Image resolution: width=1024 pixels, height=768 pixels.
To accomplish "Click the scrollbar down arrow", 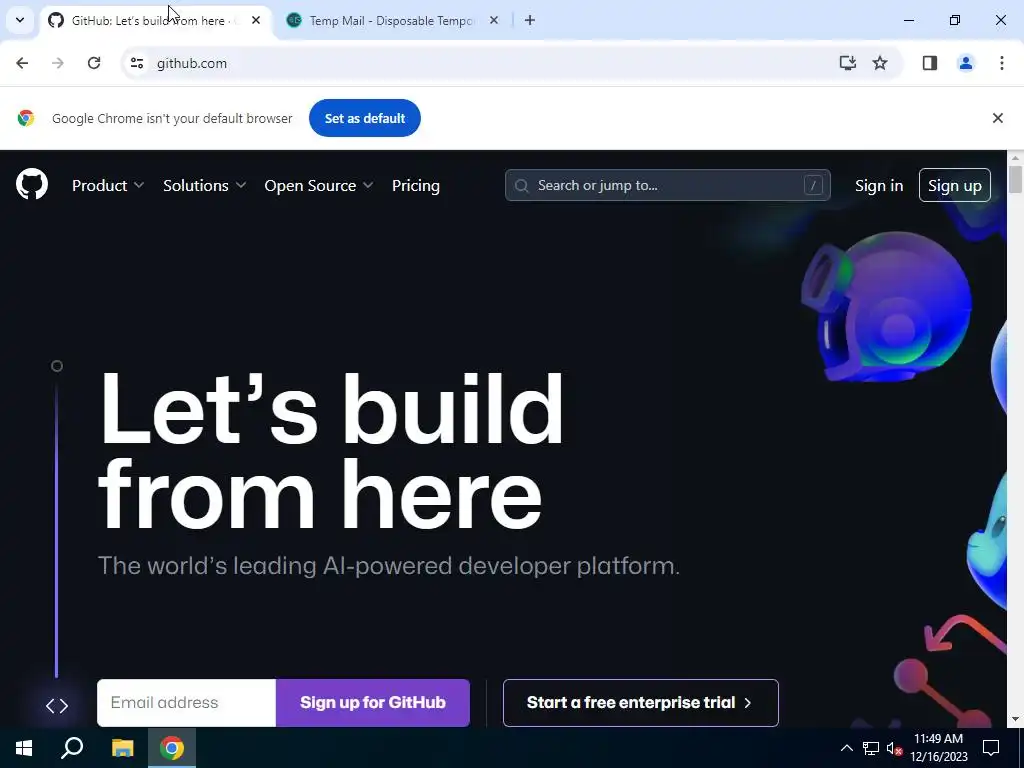I will (1015, 719).
